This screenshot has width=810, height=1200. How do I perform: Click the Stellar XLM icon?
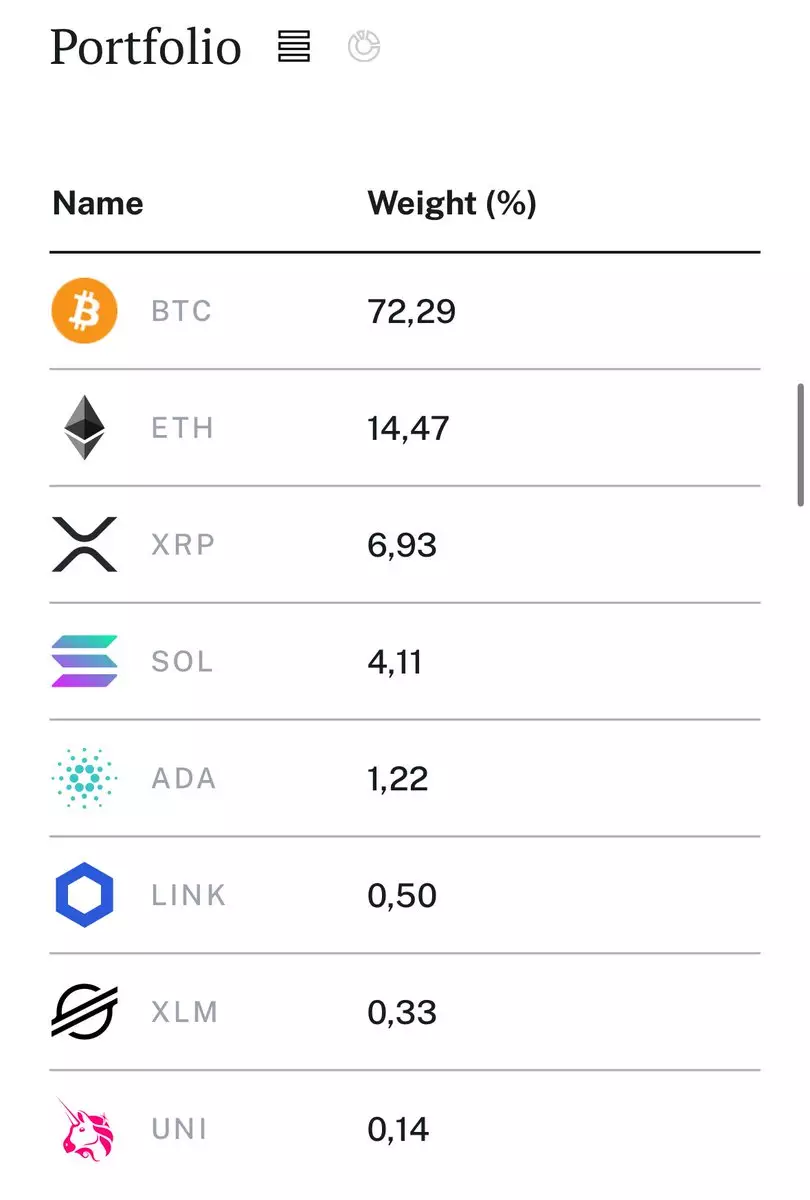pyautogui.click(x=84, y=1012)
